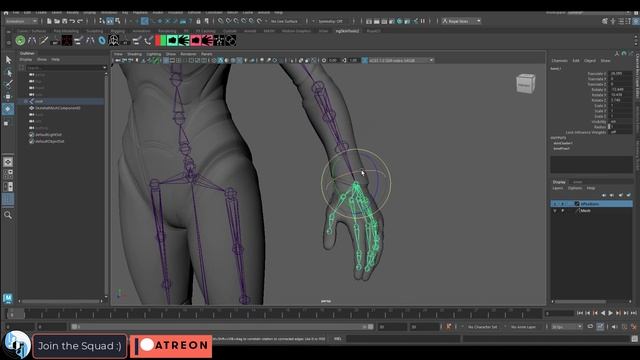Click the Play Forward button

click(611, 313)
